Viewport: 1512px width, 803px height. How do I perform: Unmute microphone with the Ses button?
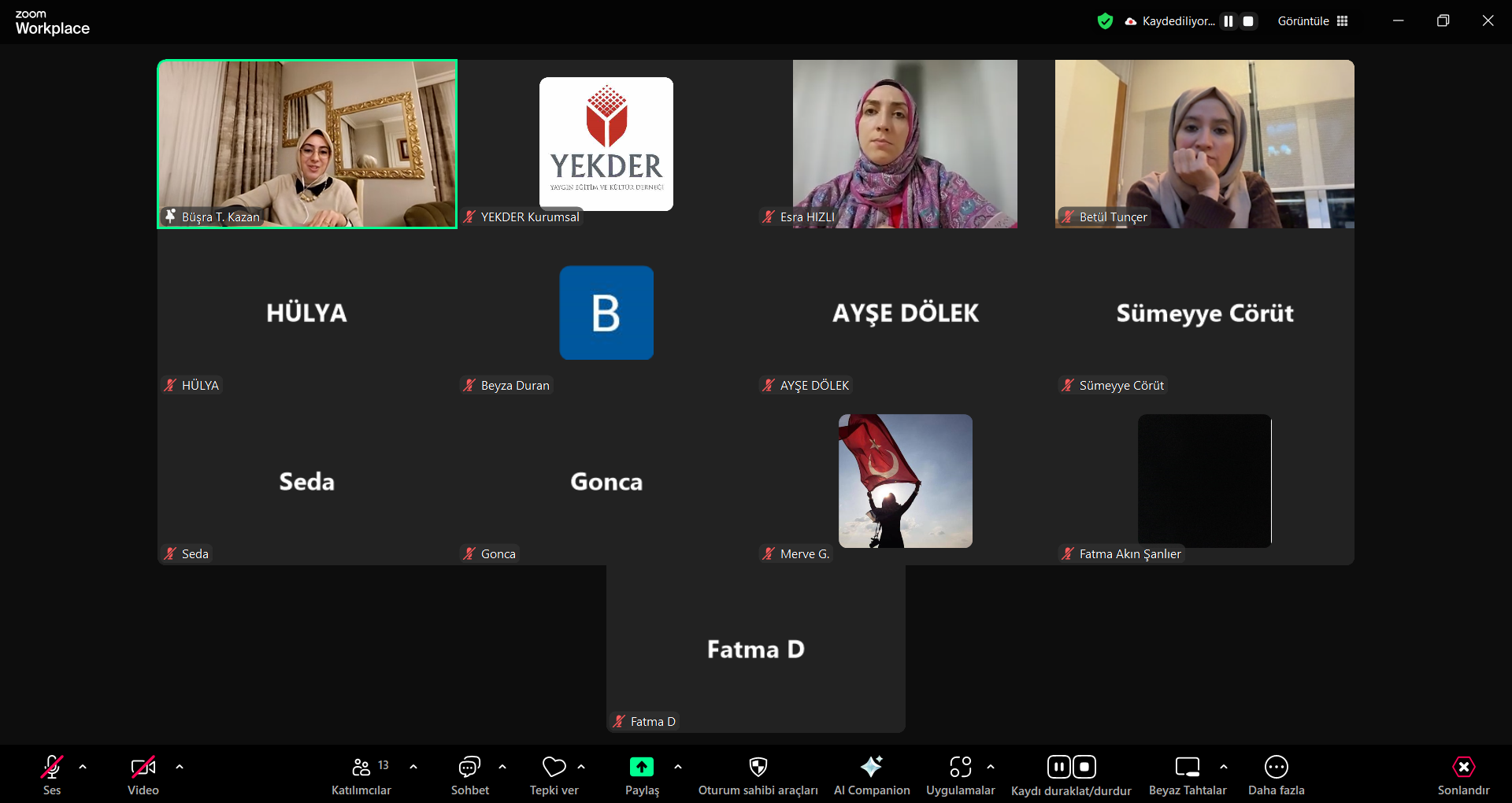52,775
